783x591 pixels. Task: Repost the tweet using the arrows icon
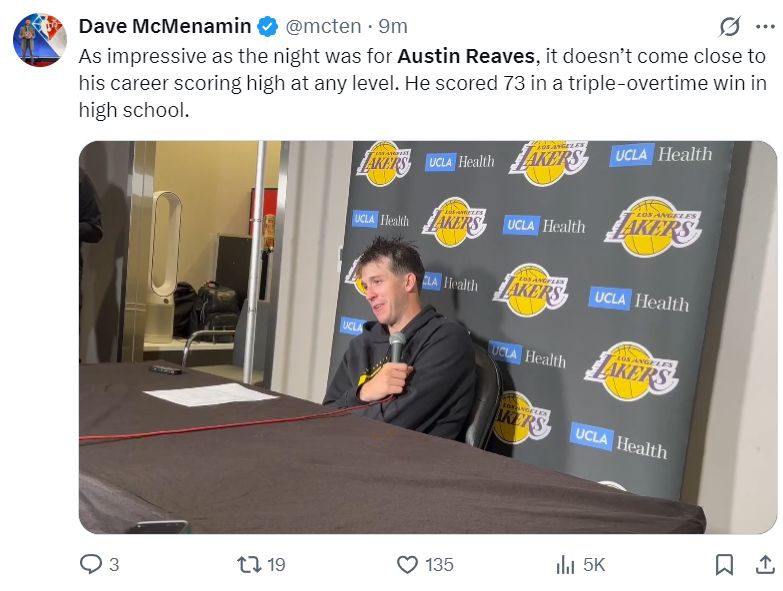tap(248, 565)
